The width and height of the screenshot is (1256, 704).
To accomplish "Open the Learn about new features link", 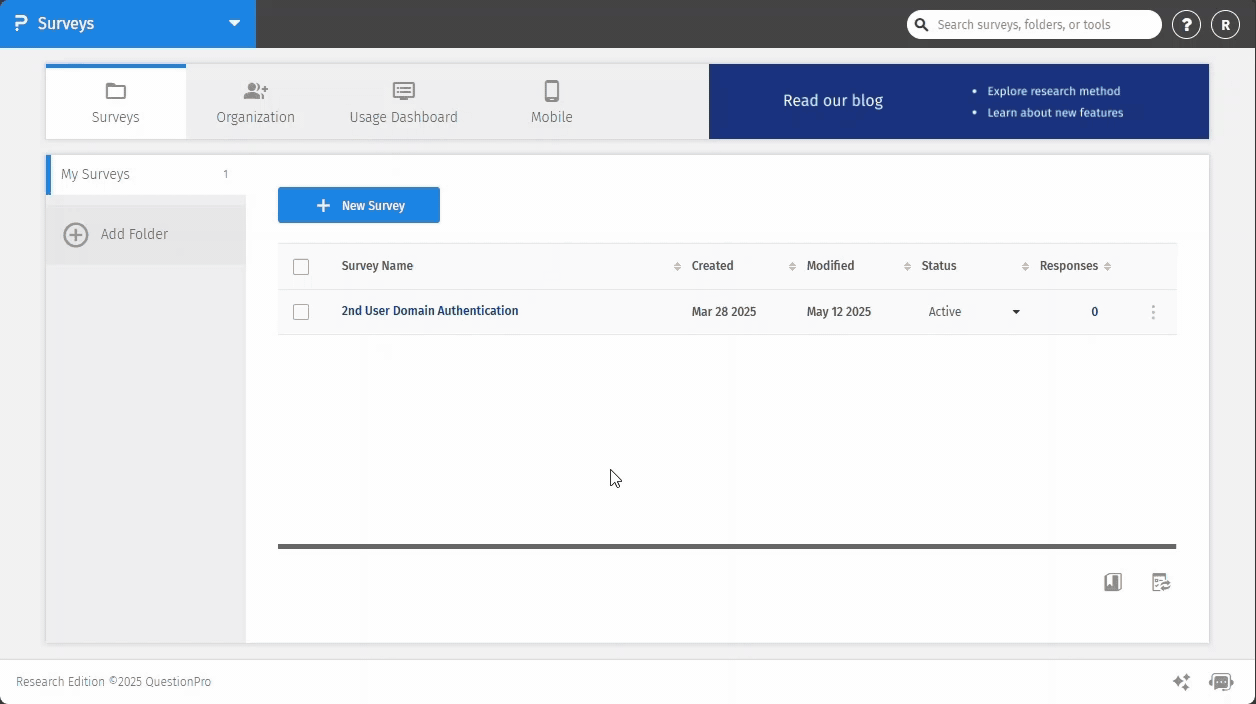I will click(x=1055, y=113).
